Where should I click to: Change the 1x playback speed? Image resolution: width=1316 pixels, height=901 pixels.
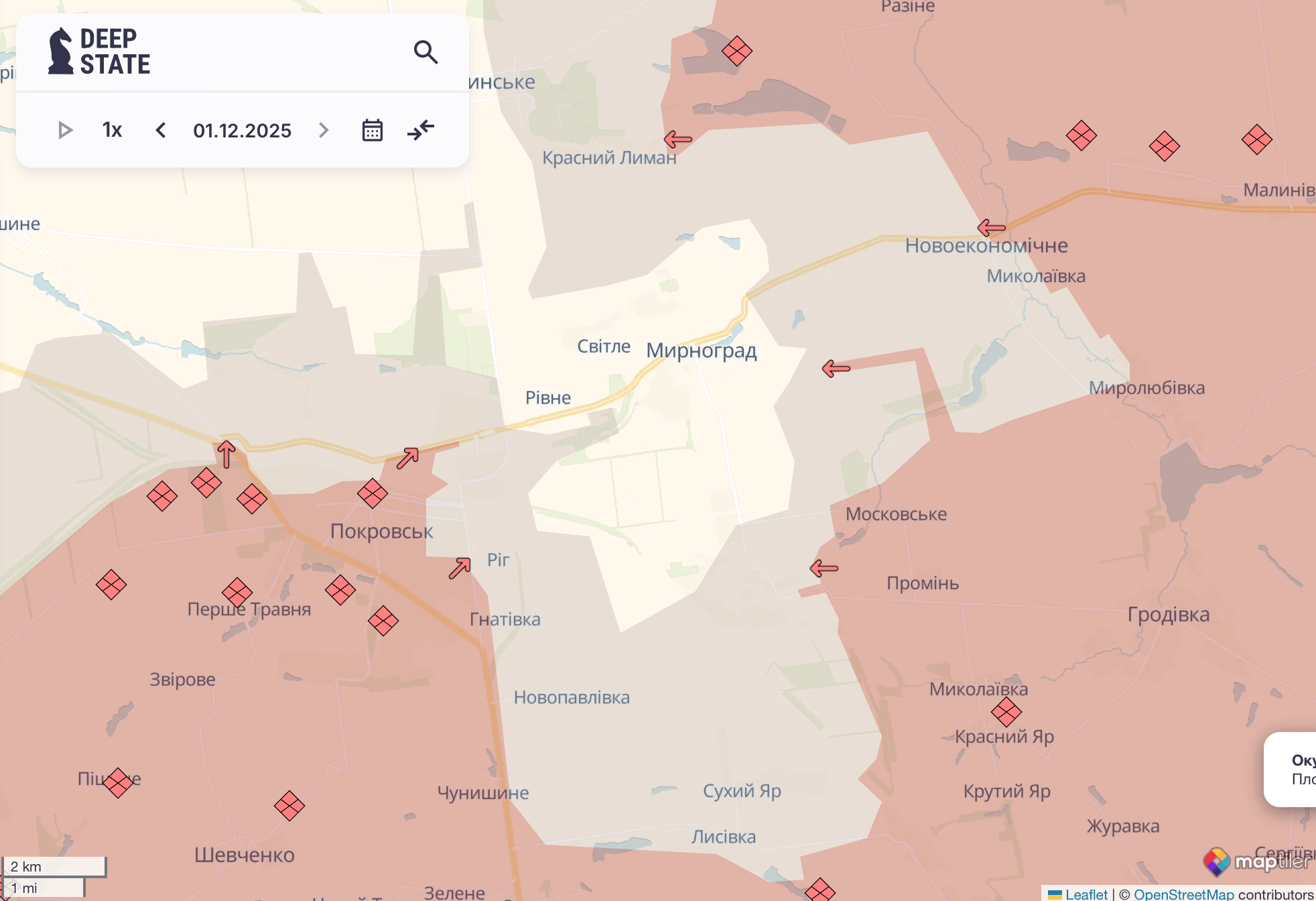coord(112,130)
